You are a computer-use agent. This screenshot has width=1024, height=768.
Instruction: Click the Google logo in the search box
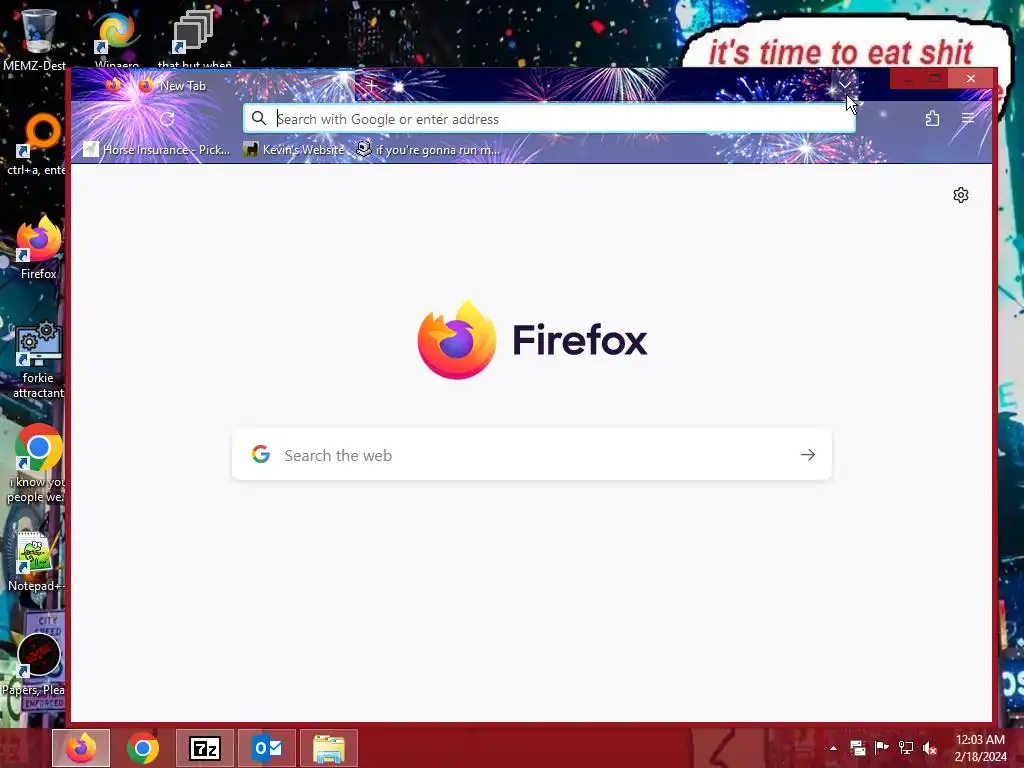(261, 455)
